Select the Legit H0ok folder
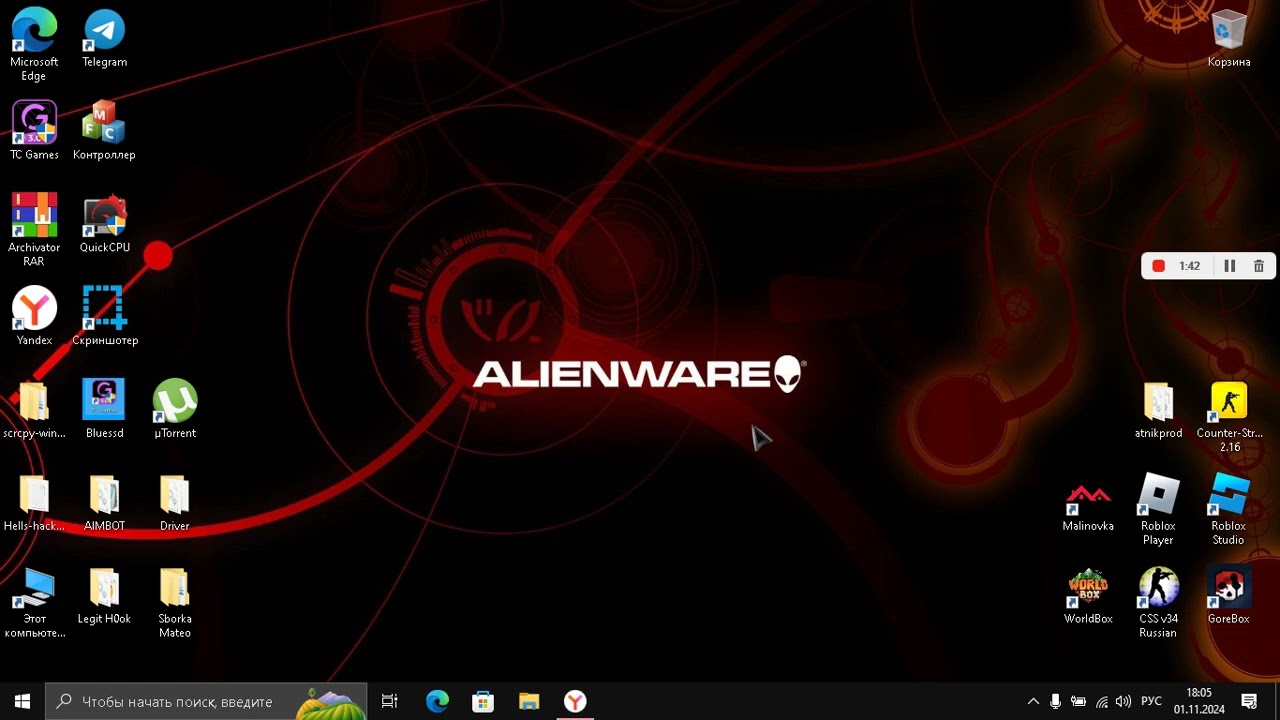 (x=104, y=596)
